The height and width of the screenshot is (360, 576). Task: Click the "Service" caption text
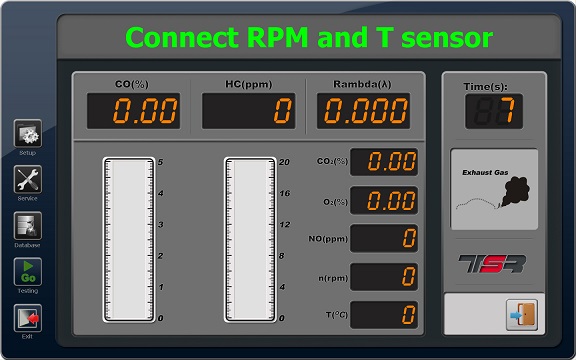pyautogui.click(x=28, y=198)
